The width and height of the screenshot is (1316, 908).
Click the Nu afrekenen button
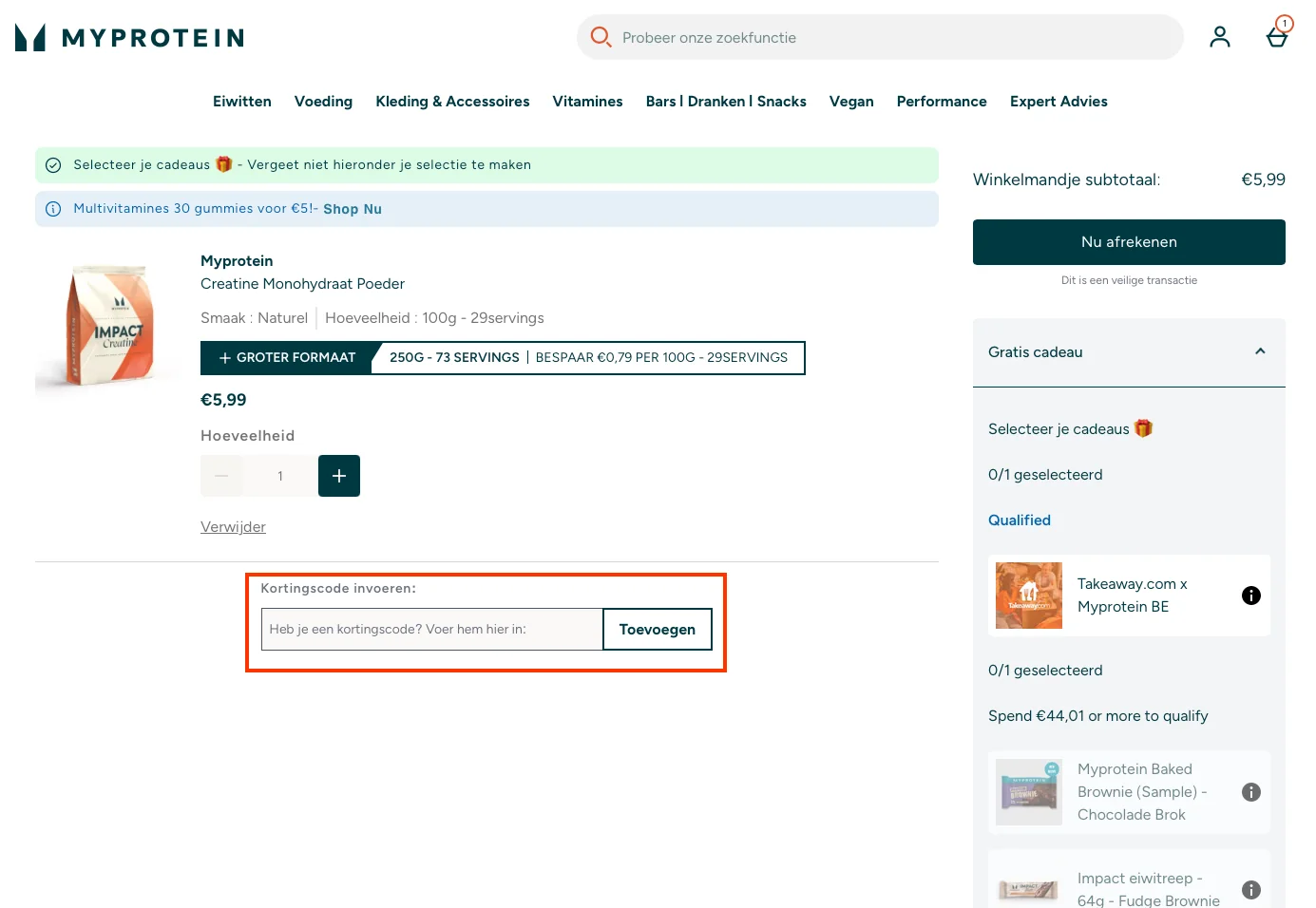(1128, 242)
